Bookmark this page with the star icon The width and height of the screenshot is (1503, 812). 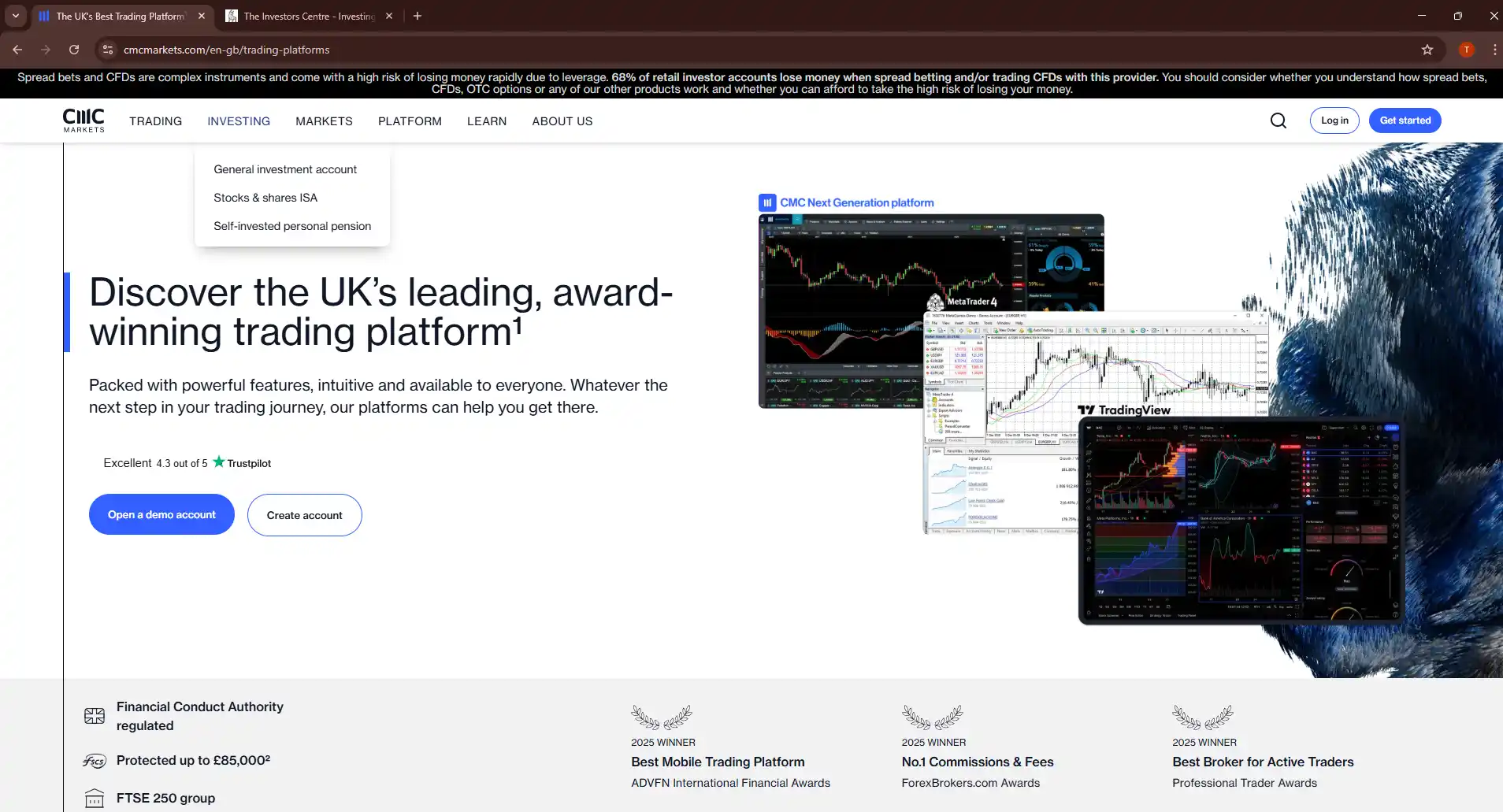coord(1427,50)
